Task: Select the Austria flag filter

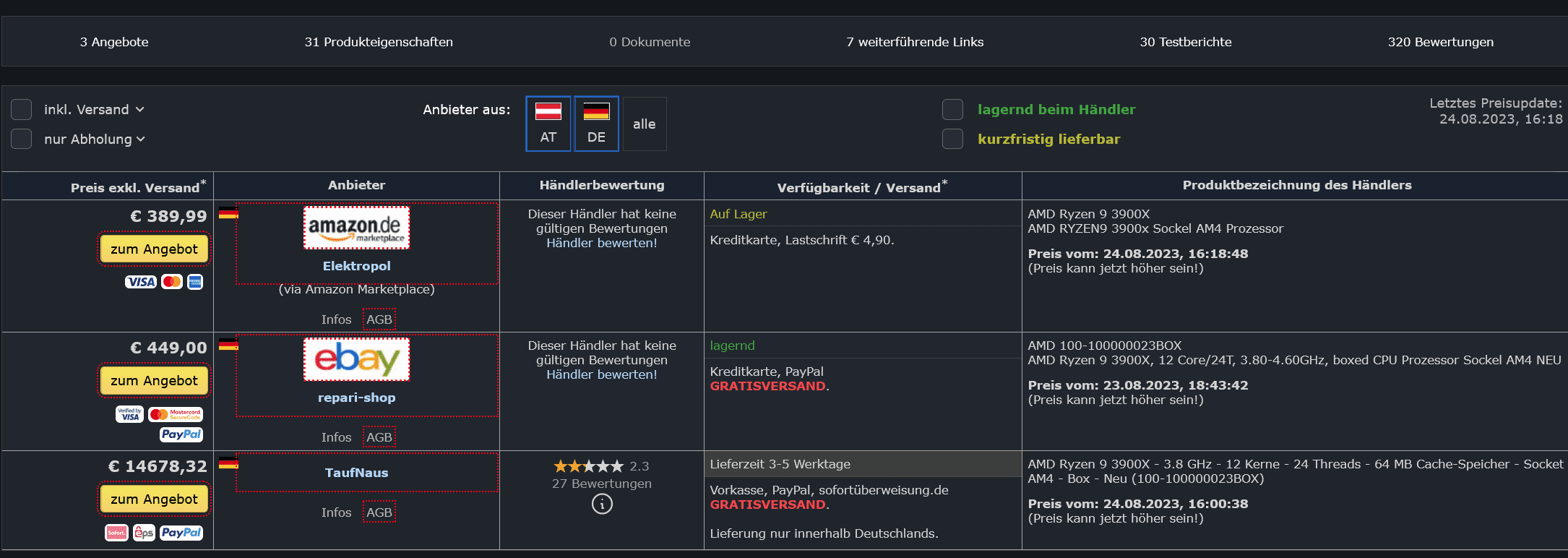Action: [x=548, y=124]
